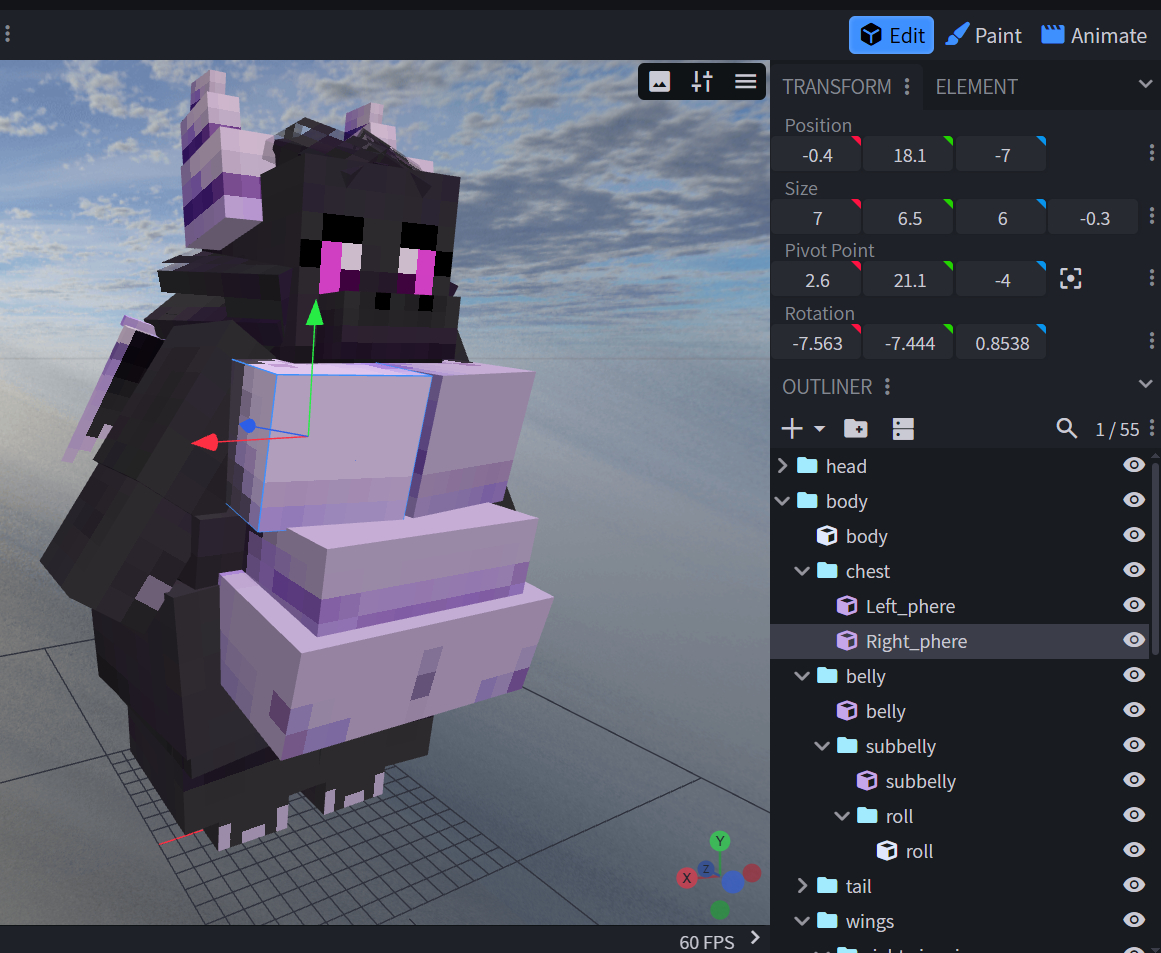Expand the head folder in outliner

click(783, 466)
